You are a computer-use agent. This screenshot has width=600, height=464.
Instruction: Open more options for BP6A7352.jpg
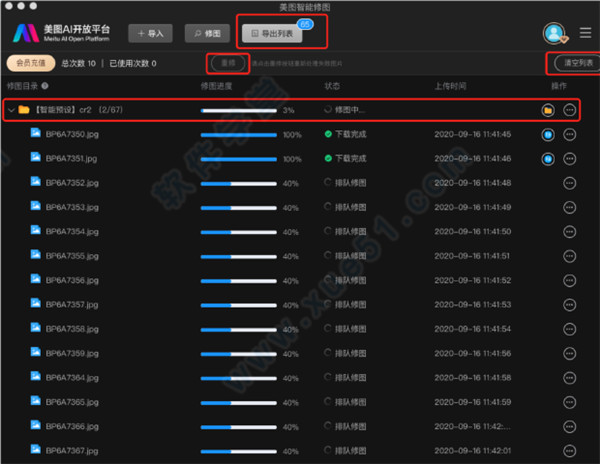pos(571,183)
